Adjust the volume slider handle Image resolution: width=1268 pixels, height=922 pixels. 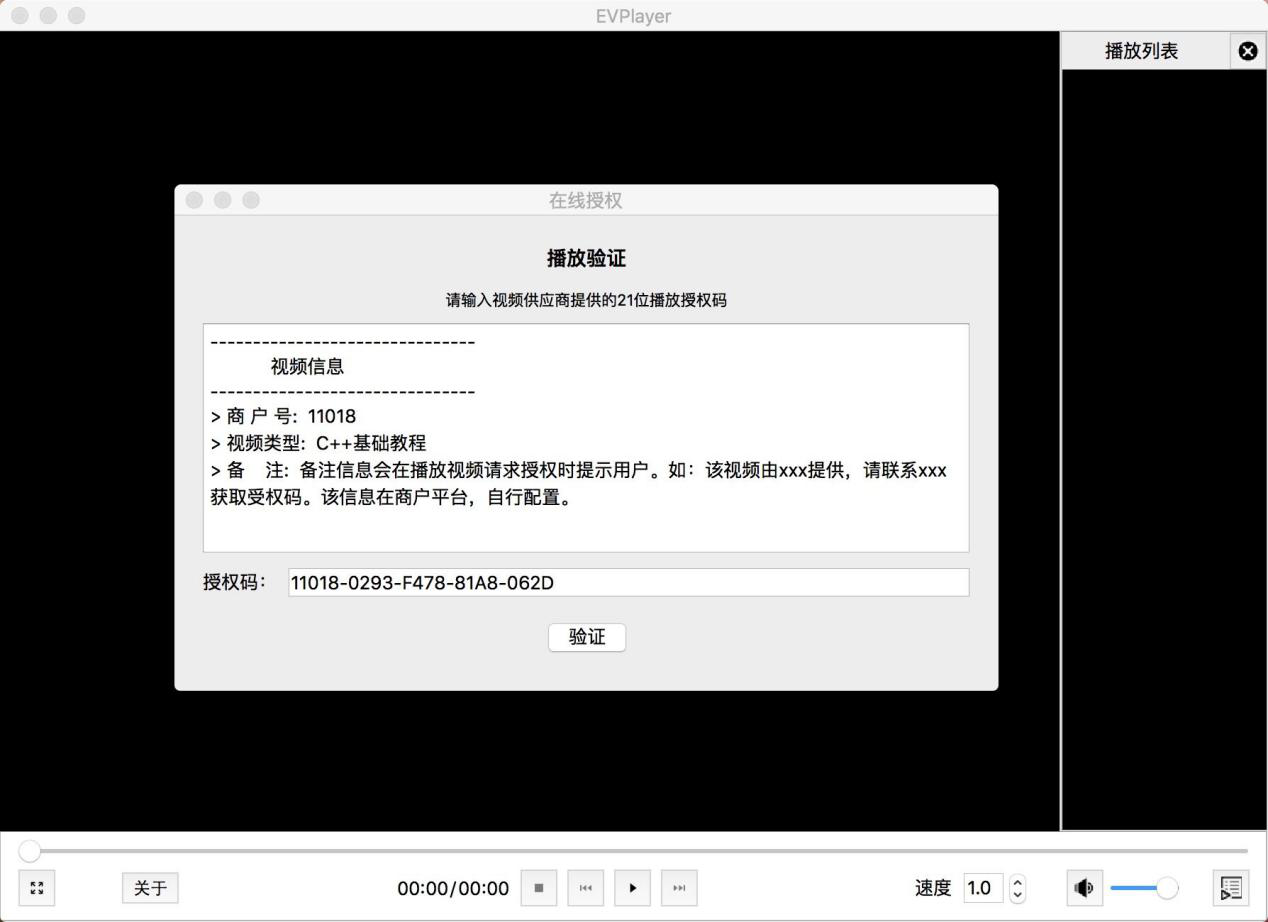click(x=1166, y=887)
